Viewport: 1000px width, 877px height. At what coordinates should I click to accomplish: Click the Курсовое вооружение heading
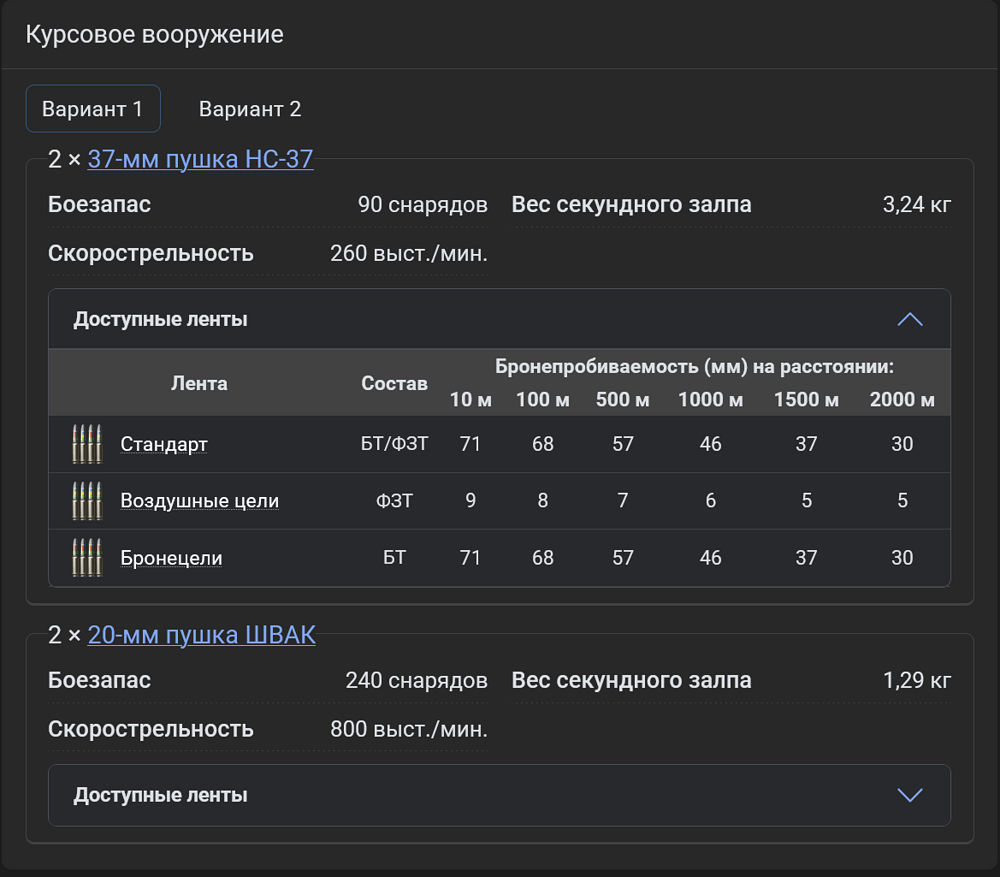tap(154, 34)
